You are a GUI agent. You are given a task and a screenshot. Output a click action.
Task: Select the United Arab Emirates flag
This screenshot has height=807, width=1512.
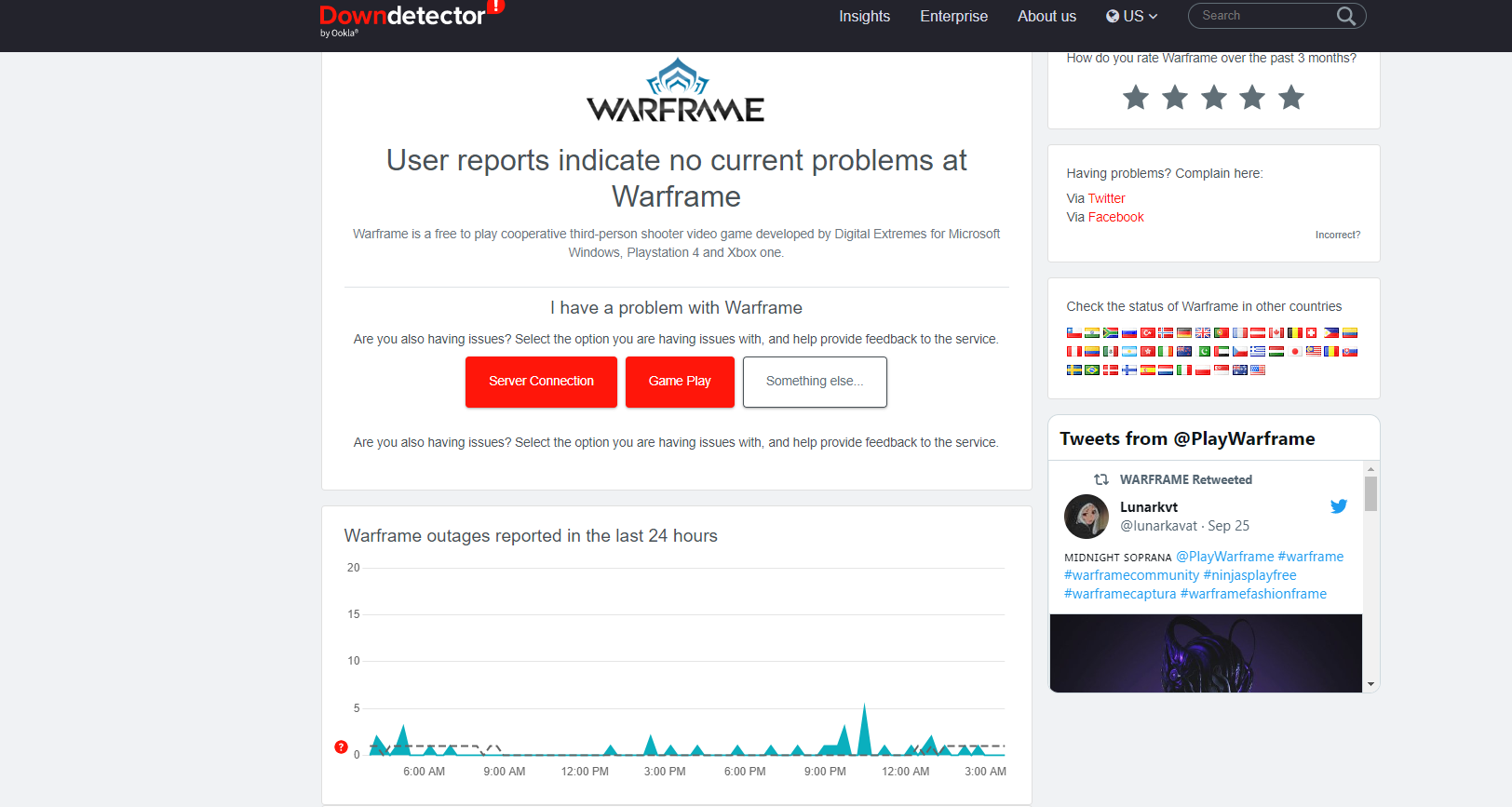click(1222, 351)
